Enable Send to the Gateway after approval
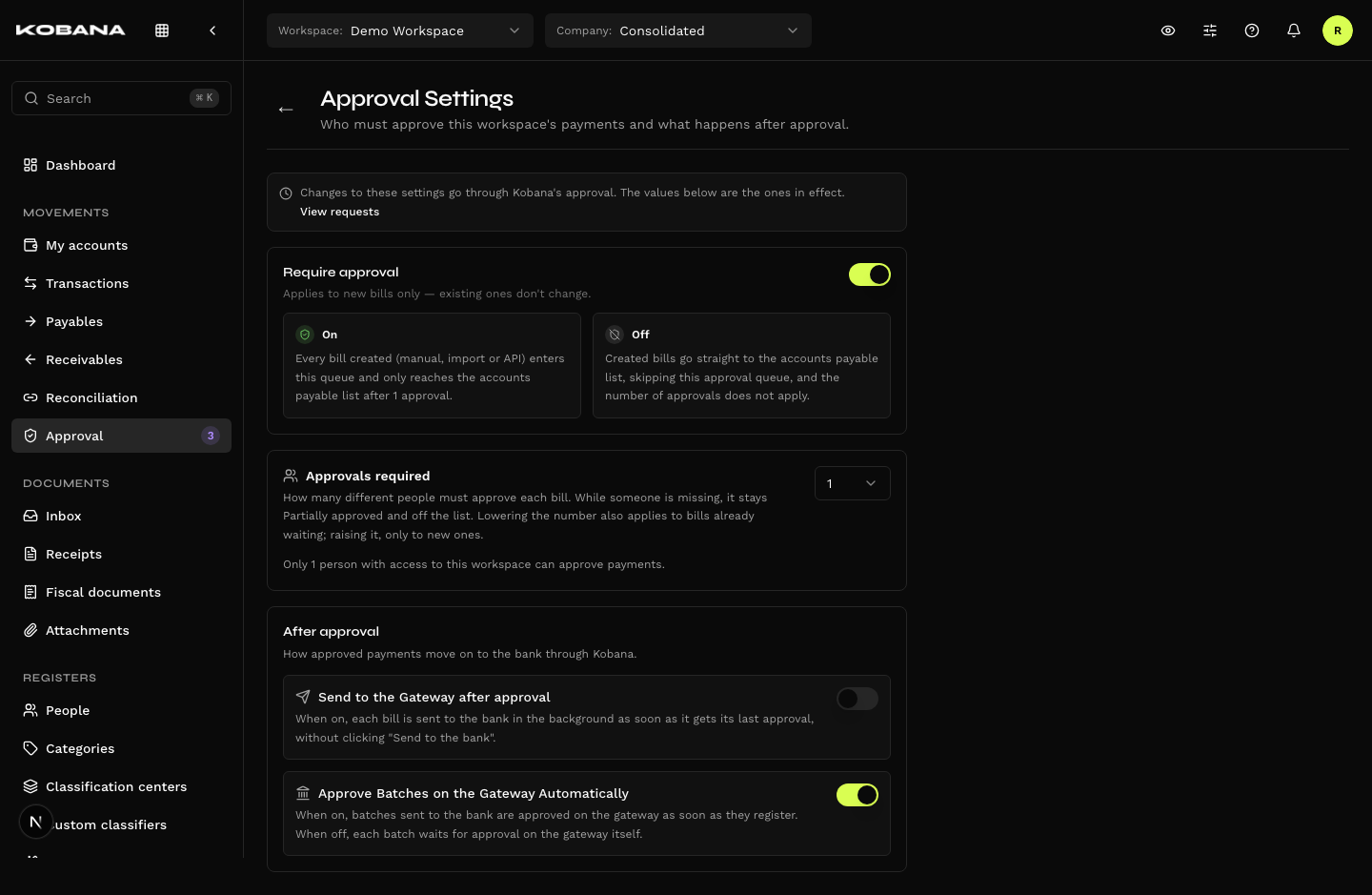Image resolution: width=1372 pixels, height=895 pixels. click(x=857, y=699)
